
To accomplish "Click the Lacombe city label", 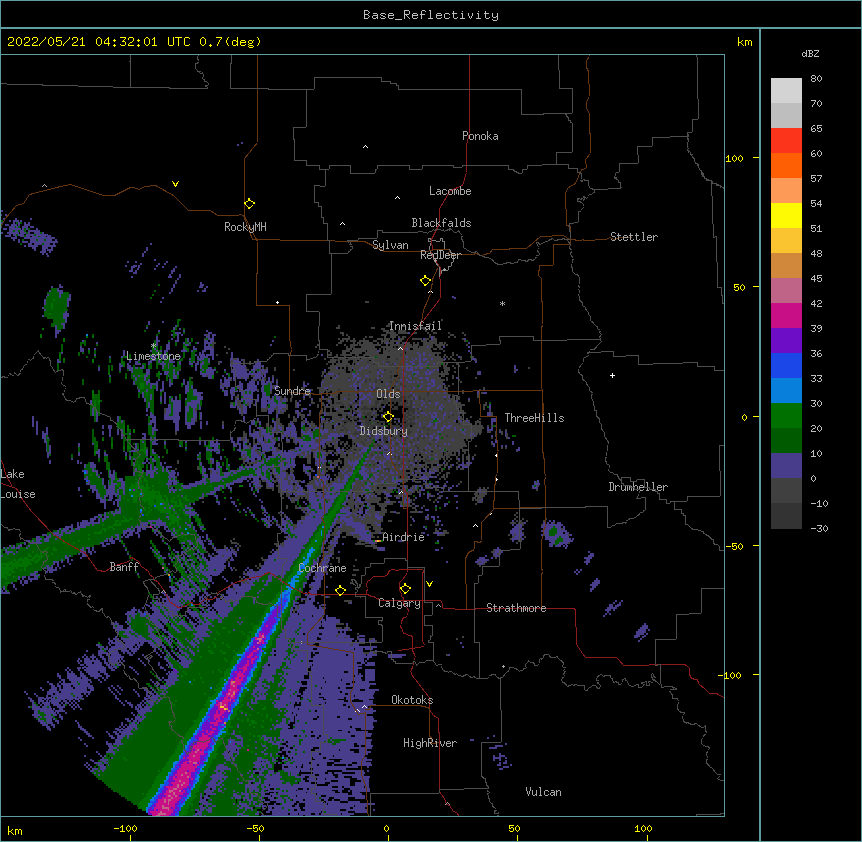I will (x=450, y=191).
